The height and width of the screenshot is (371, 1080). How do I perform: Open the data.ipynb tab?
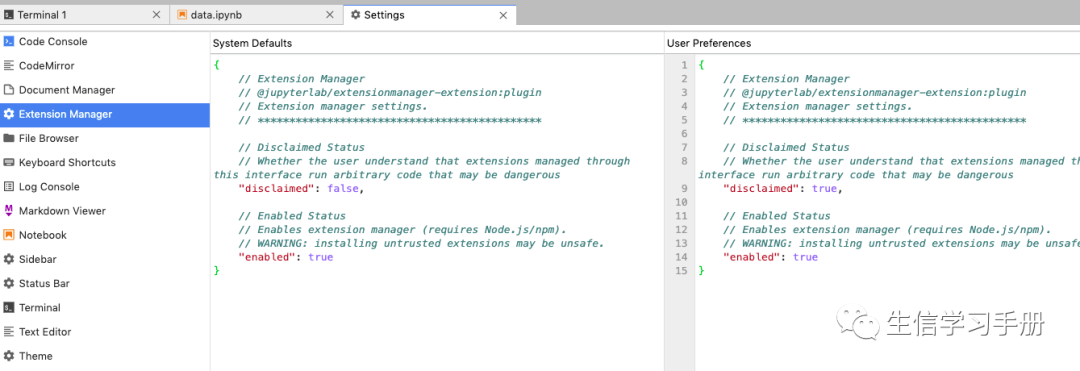(257, 14)
